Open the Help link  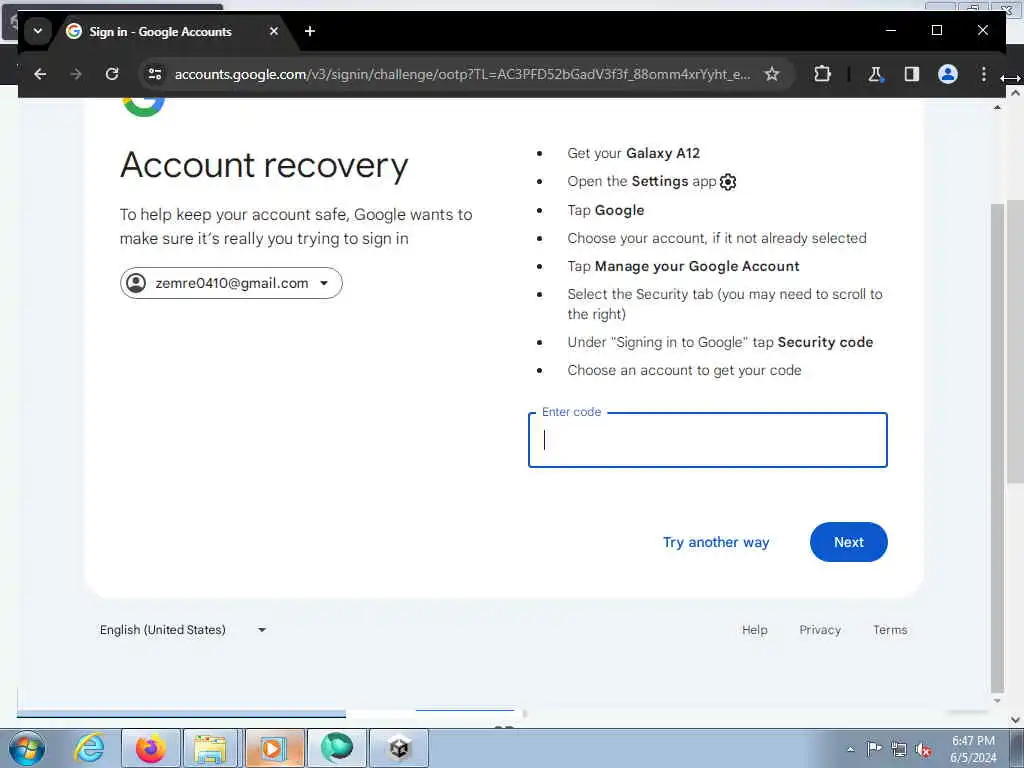click(x=754, y=630)
